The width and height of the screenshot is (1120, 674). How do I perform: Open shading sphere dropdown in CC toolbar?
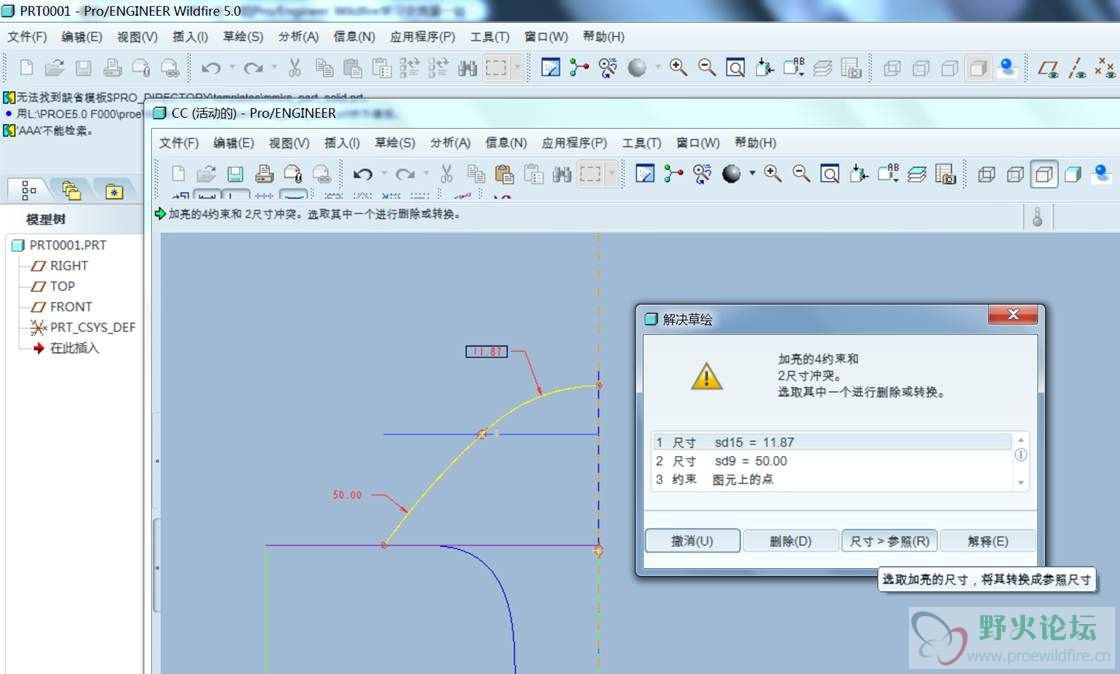752,173
